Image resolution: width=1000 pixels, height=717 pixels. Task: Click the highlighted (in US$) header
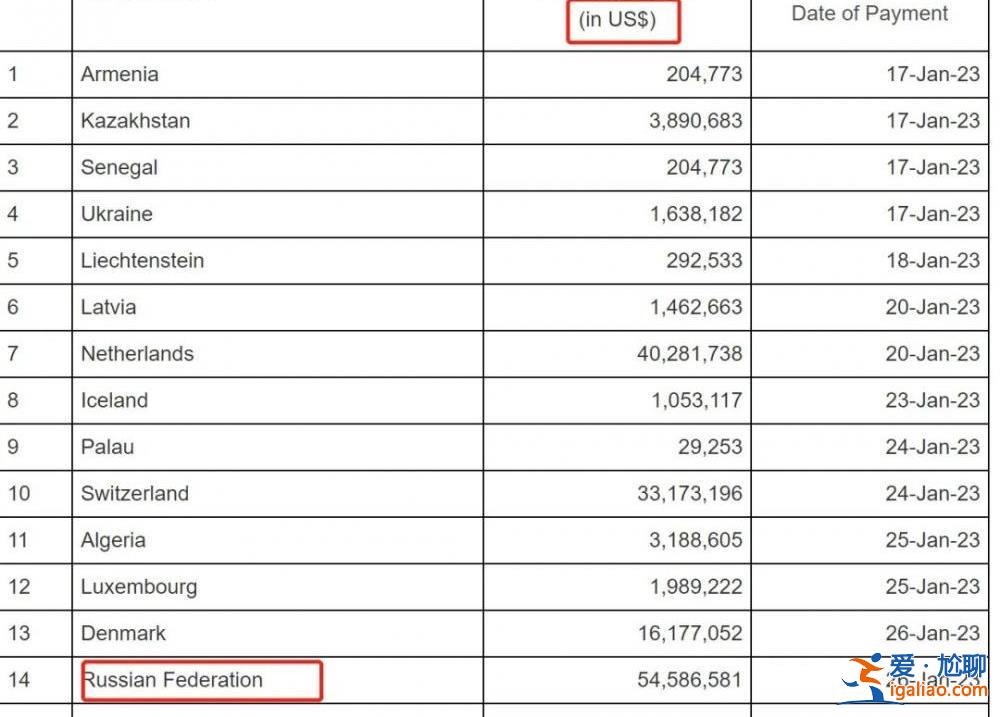[623, 20]
